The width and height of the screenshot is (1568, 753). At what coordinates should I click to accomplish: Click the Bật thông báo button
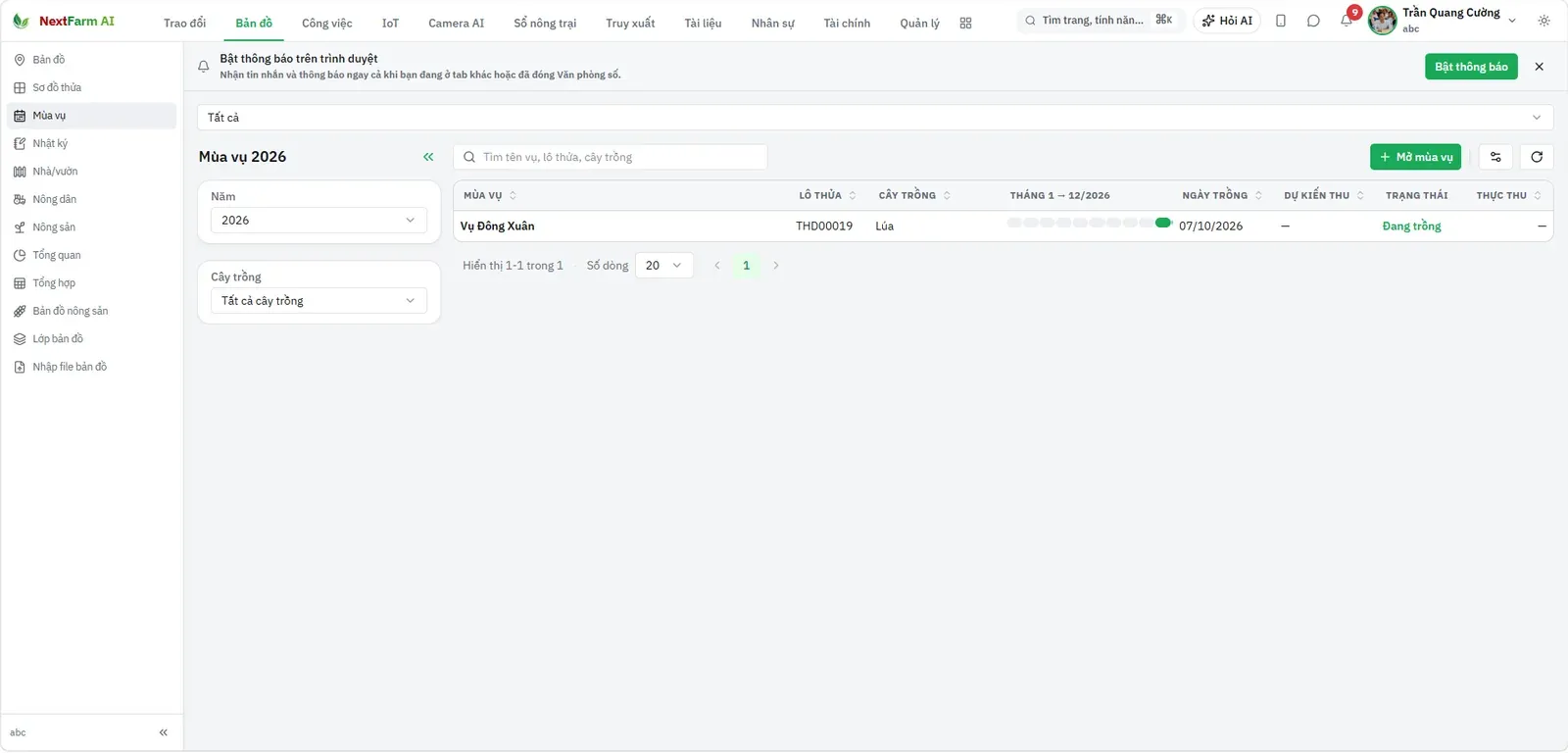pos(1471,67)
